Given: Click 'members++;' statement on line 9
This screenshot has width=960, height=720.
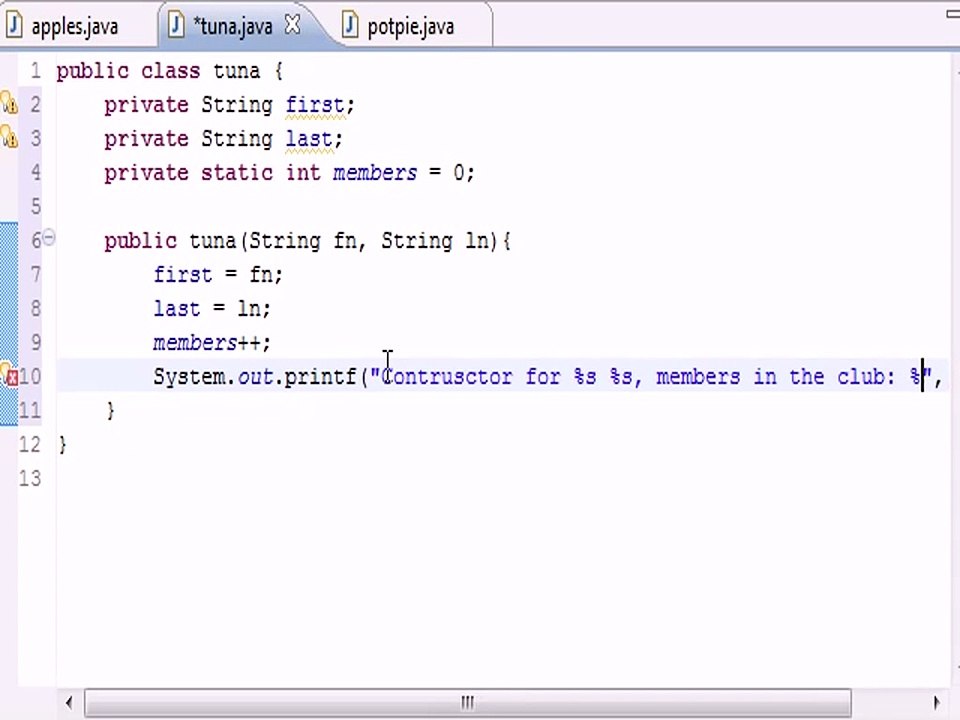Looking at the screenshot, I should coord(212,343).
